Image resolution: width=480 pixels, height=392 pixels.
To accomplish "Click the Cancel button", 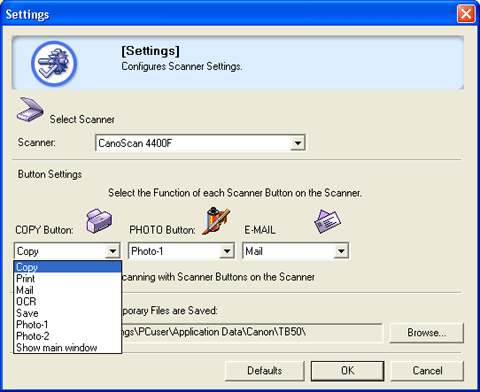I will 427,371.
